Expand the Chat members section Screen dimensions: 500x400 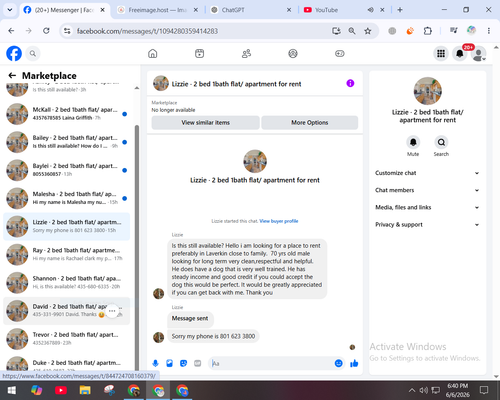click(x=427, y=190)
